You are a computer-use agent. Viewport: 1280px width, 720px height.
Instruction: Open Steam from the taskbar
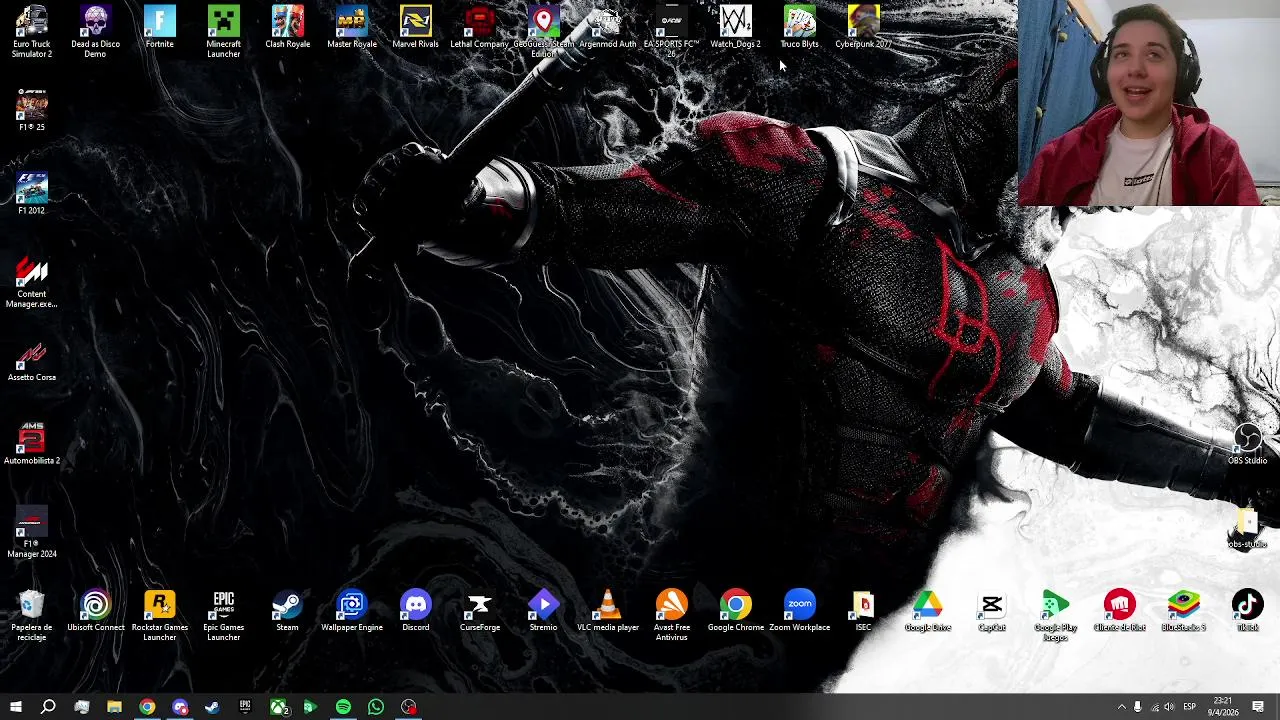point(212,707)
